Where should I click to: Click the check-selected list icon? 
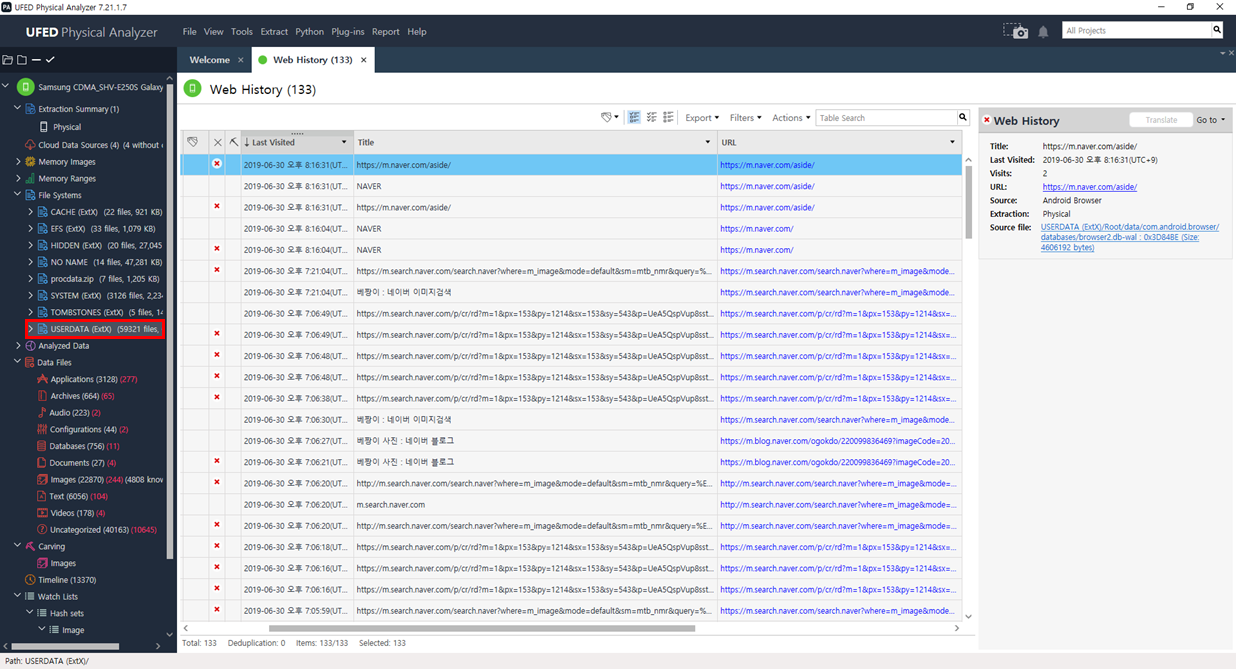click(651, 118)
